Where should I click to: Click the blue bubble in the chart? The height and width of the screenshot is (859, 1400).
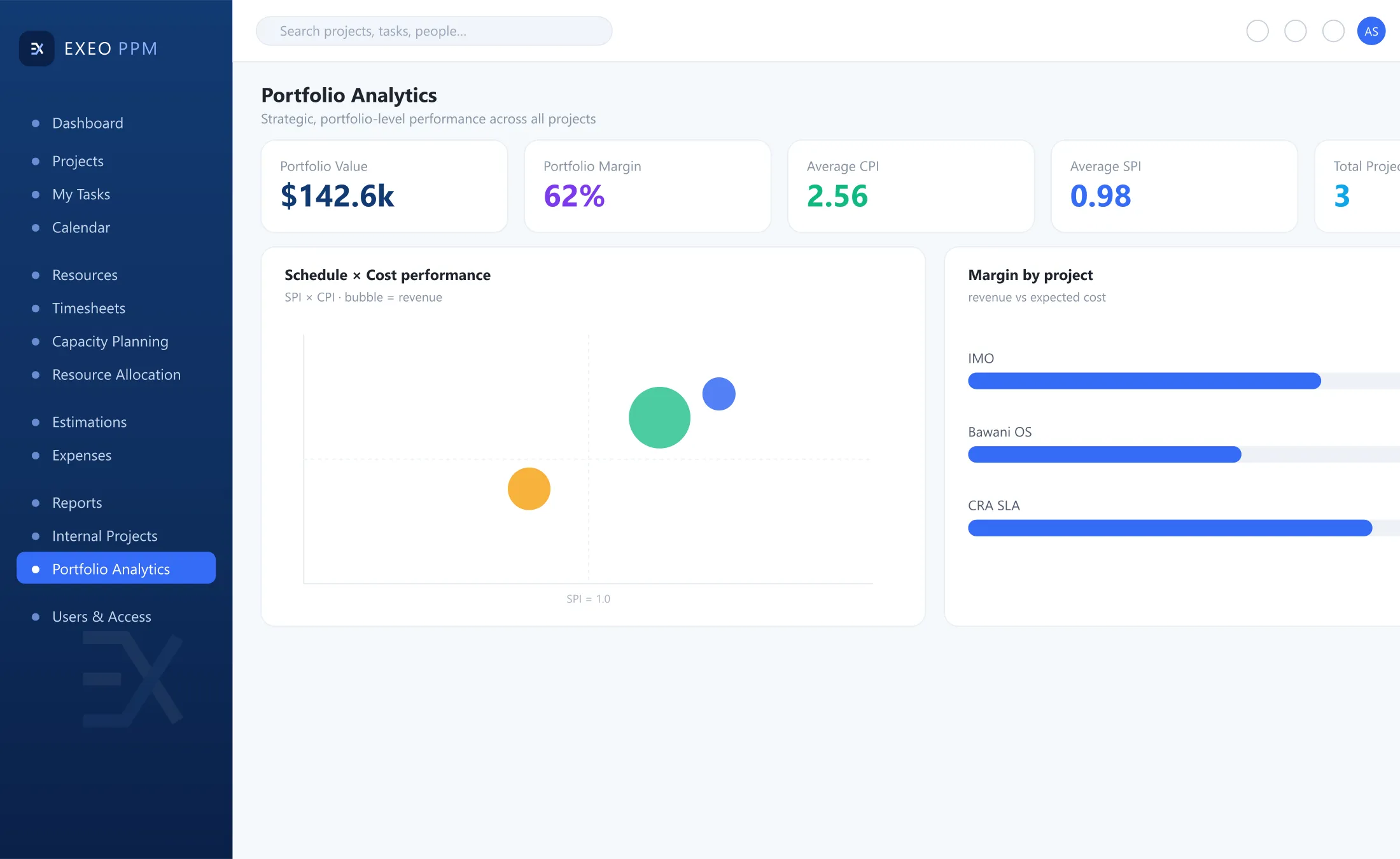[x=718, y=394]
